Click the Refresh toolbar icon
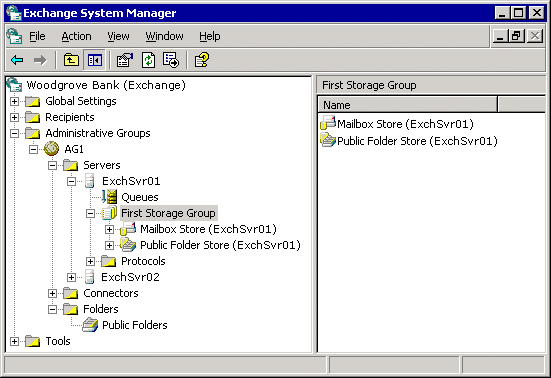The width and height of the screenshot is (551, 378). (148, 60)
